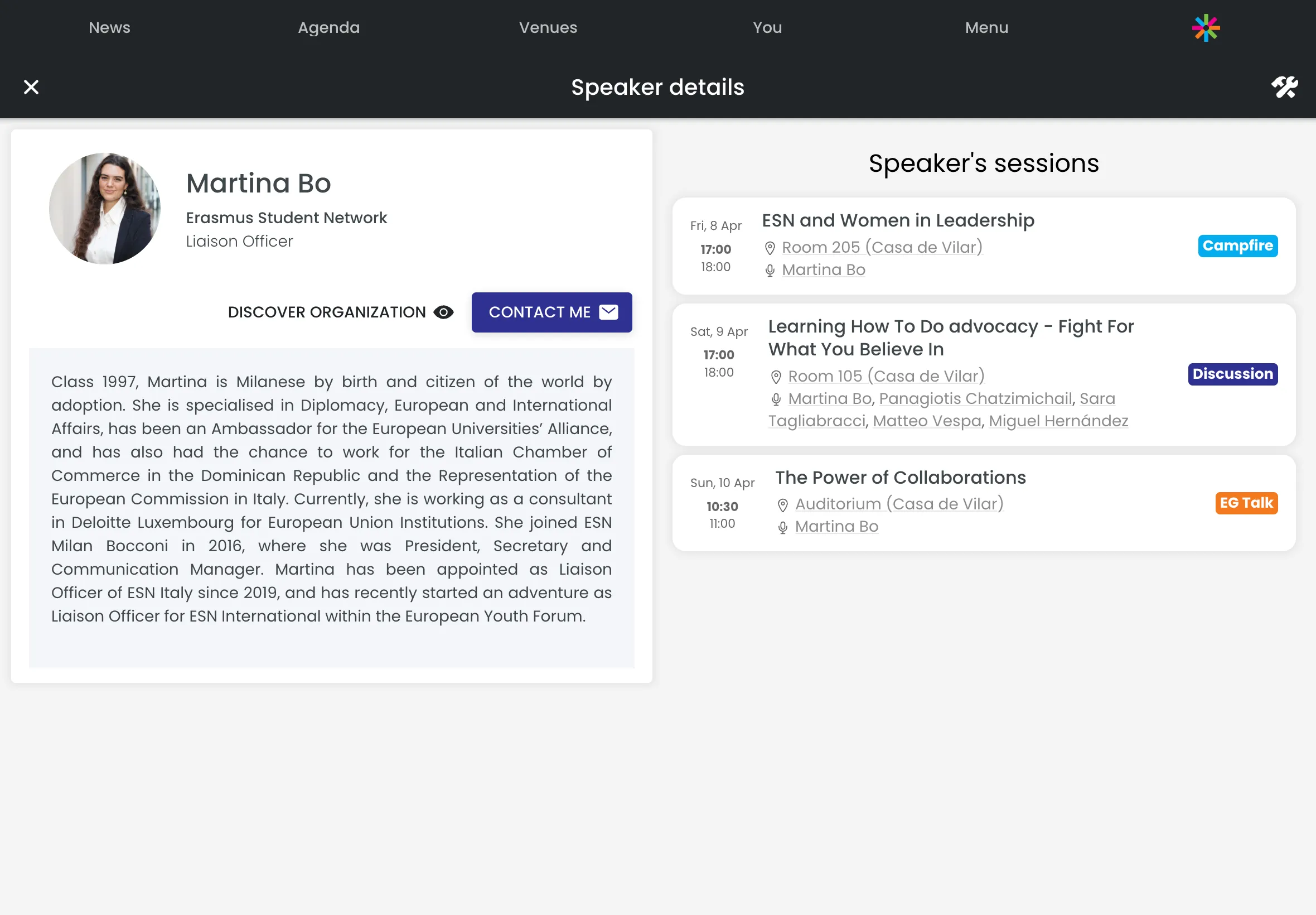Open the Menu navigation item
This screenshot has height=915, width=1316.
click(986, 27)
